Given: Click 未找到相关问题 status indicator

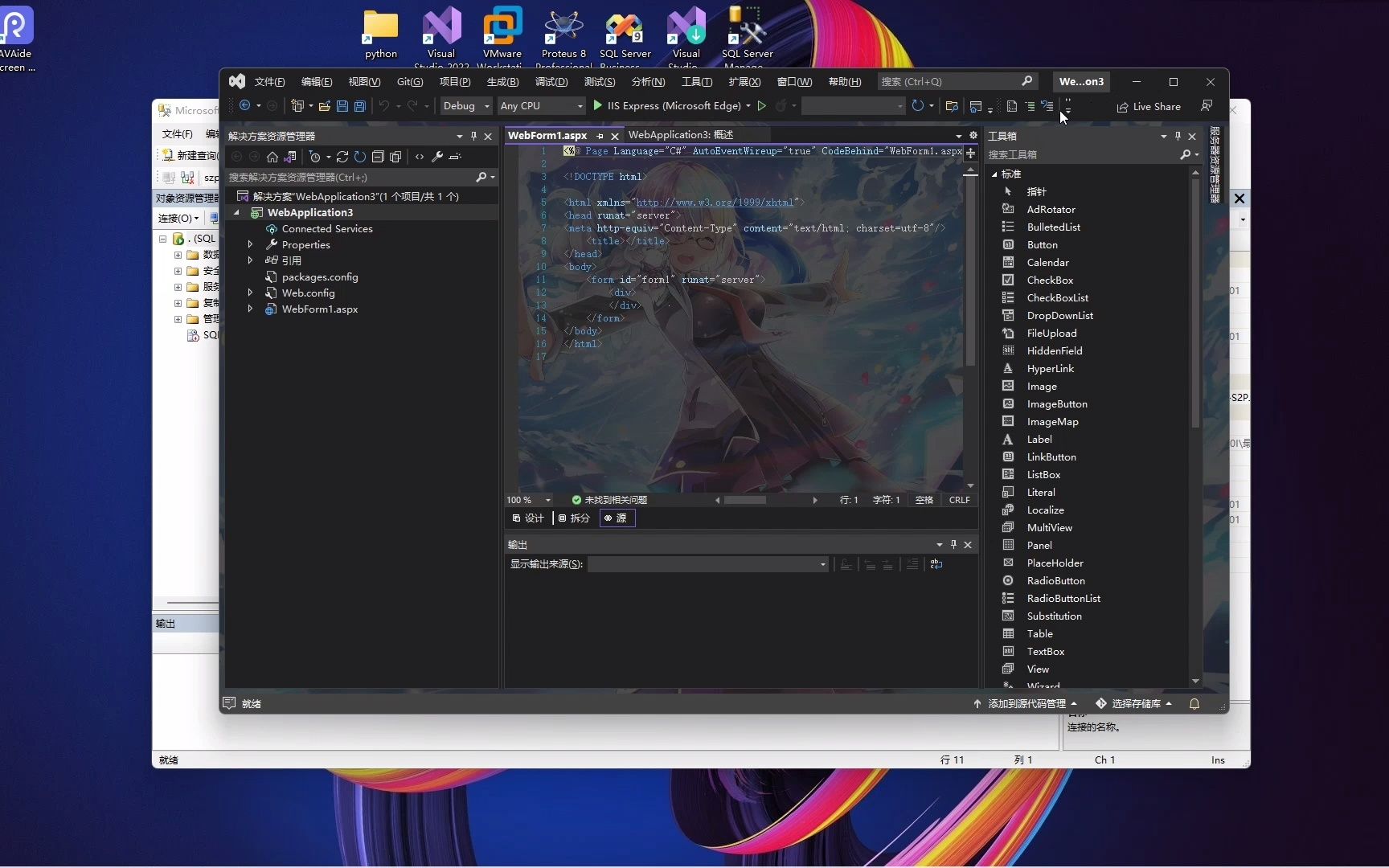Looking at the screenshot, I should coord(609,500).
